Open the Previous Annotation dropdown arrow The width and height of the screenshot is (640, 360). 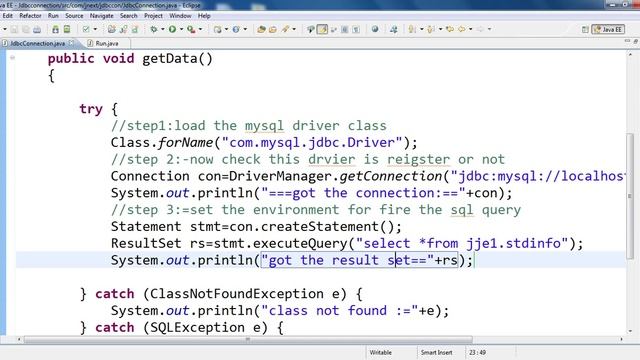[x=440, y=29]
